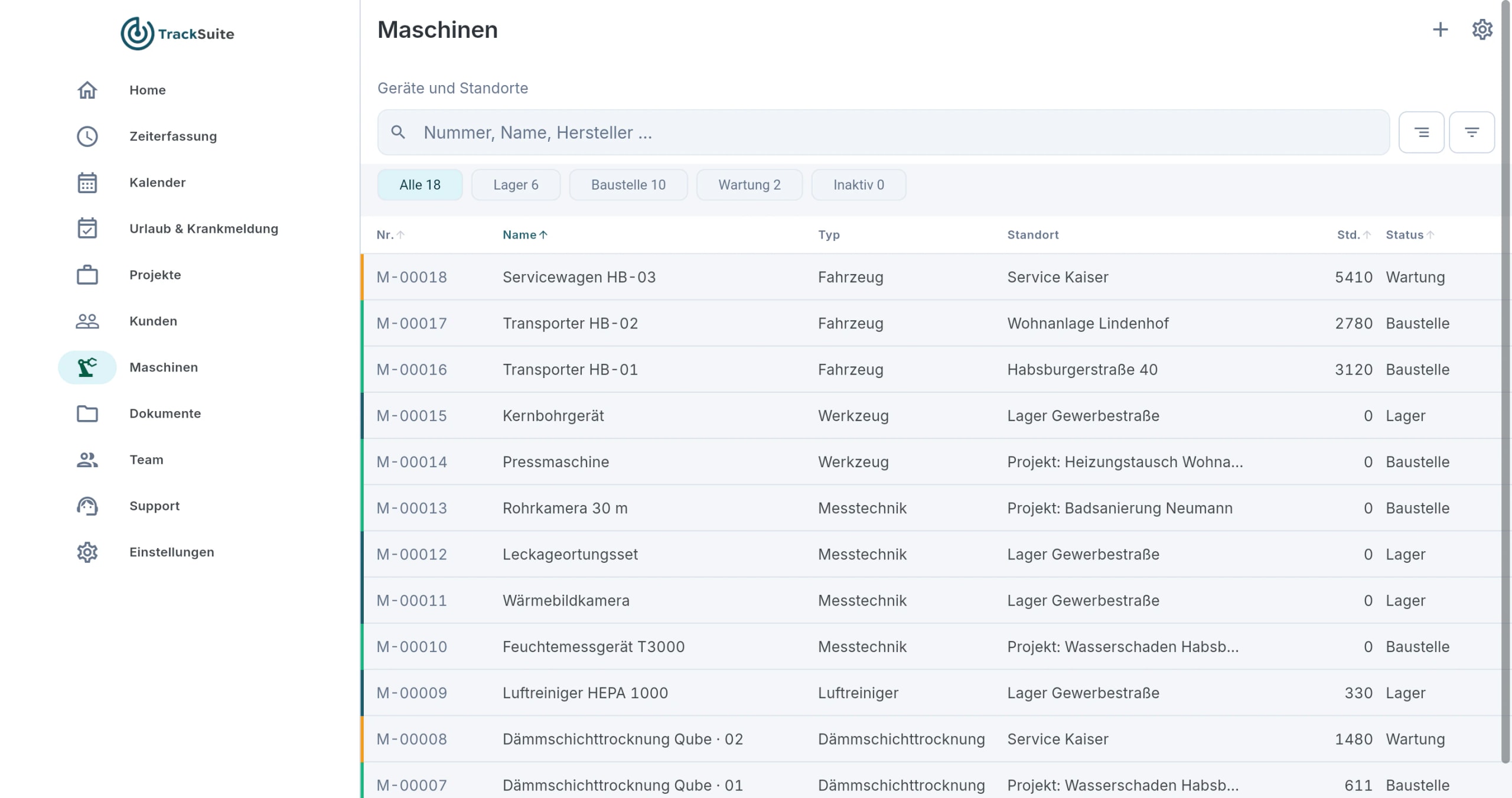Select Kernbohrgerät machine name
The height and width of the screenshot is (798, 1512).
tap(553, 416)
